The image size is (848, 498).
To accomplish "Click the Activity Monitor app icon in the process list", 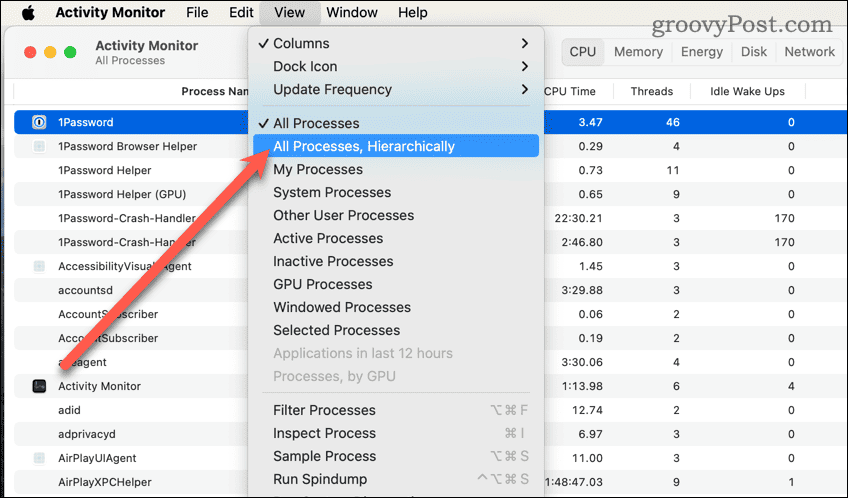I will point(39,386).
